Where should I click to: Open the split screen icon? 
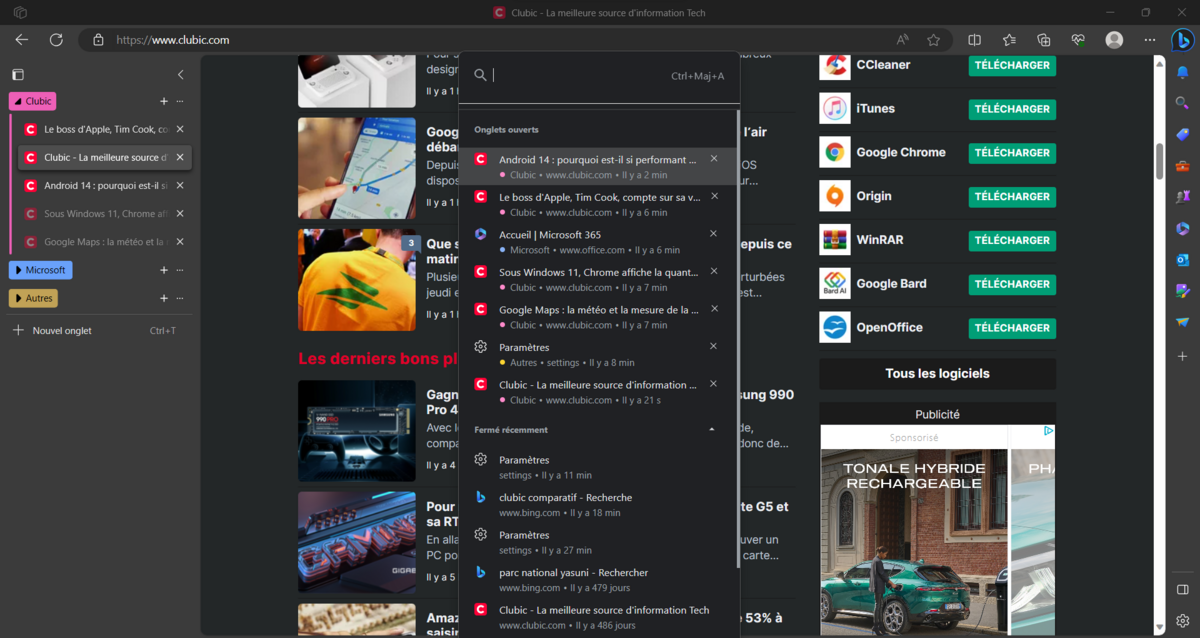(x=975, y=40)
